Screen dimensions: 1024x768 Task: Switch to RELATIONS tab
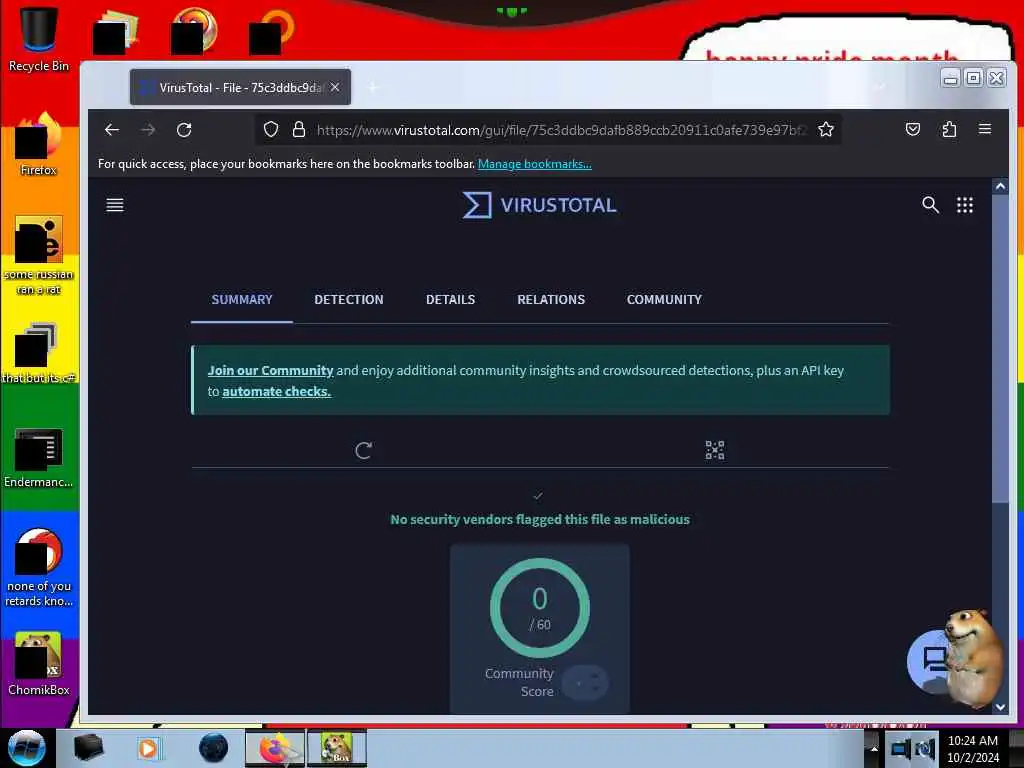pyautogui.click(x=551, y=300)
